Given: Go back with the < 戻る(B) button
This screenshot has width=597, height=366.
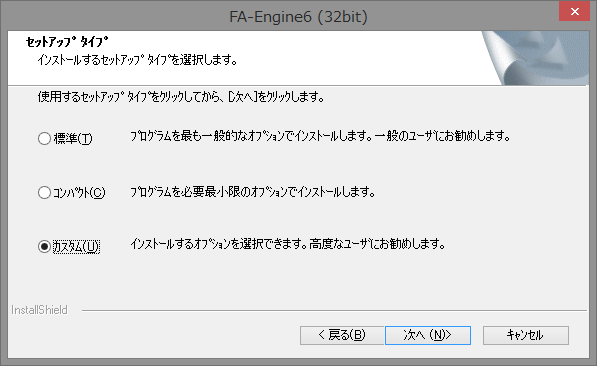Looking at the screenshot, I should tap(342, 335).
